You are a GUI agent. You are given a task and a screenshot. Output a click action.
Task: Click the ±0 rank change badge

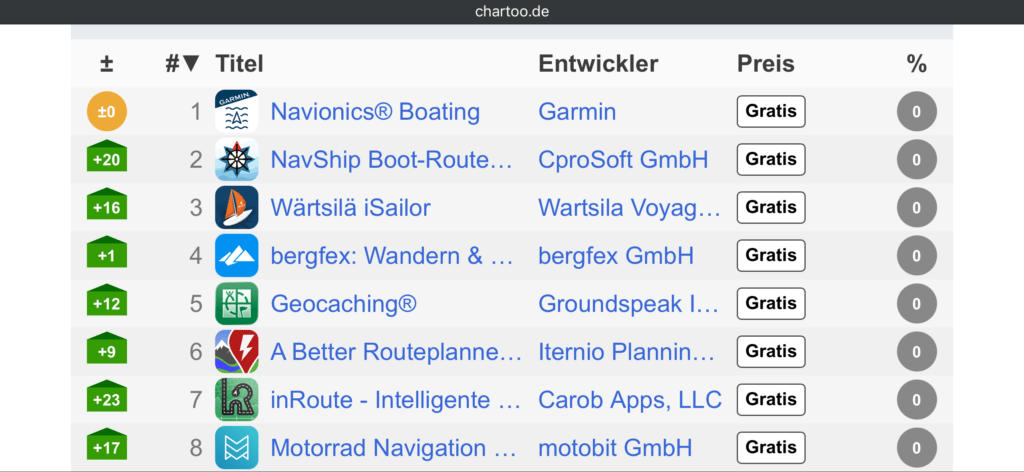point(107,111)
